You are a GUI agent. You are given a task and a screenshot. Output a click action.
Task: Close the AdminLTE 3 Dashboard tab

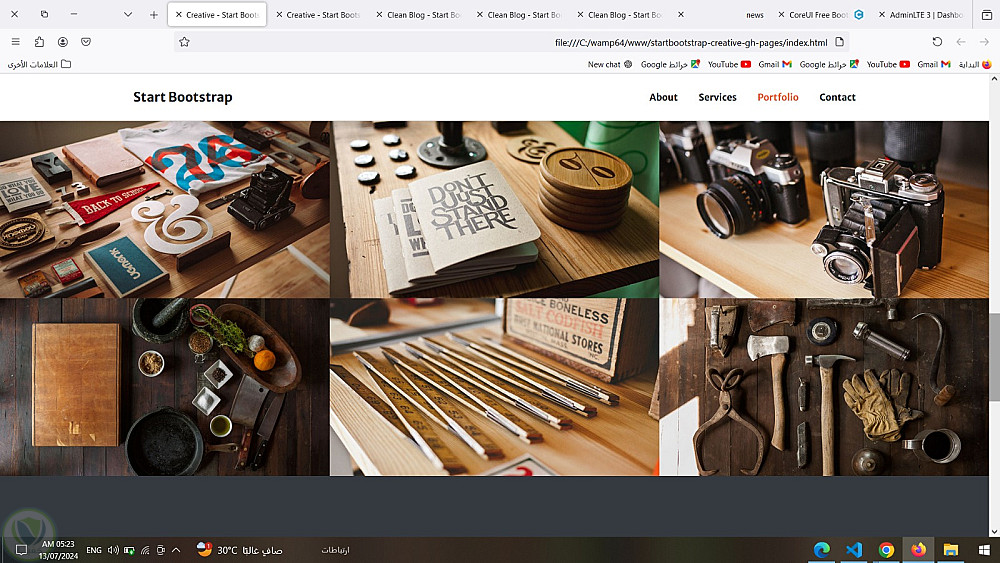click(881, 15)
